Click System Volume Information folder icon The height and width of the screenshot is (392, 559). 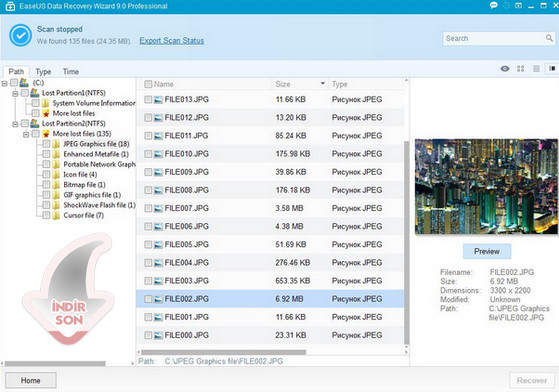(x=45, y=103)
